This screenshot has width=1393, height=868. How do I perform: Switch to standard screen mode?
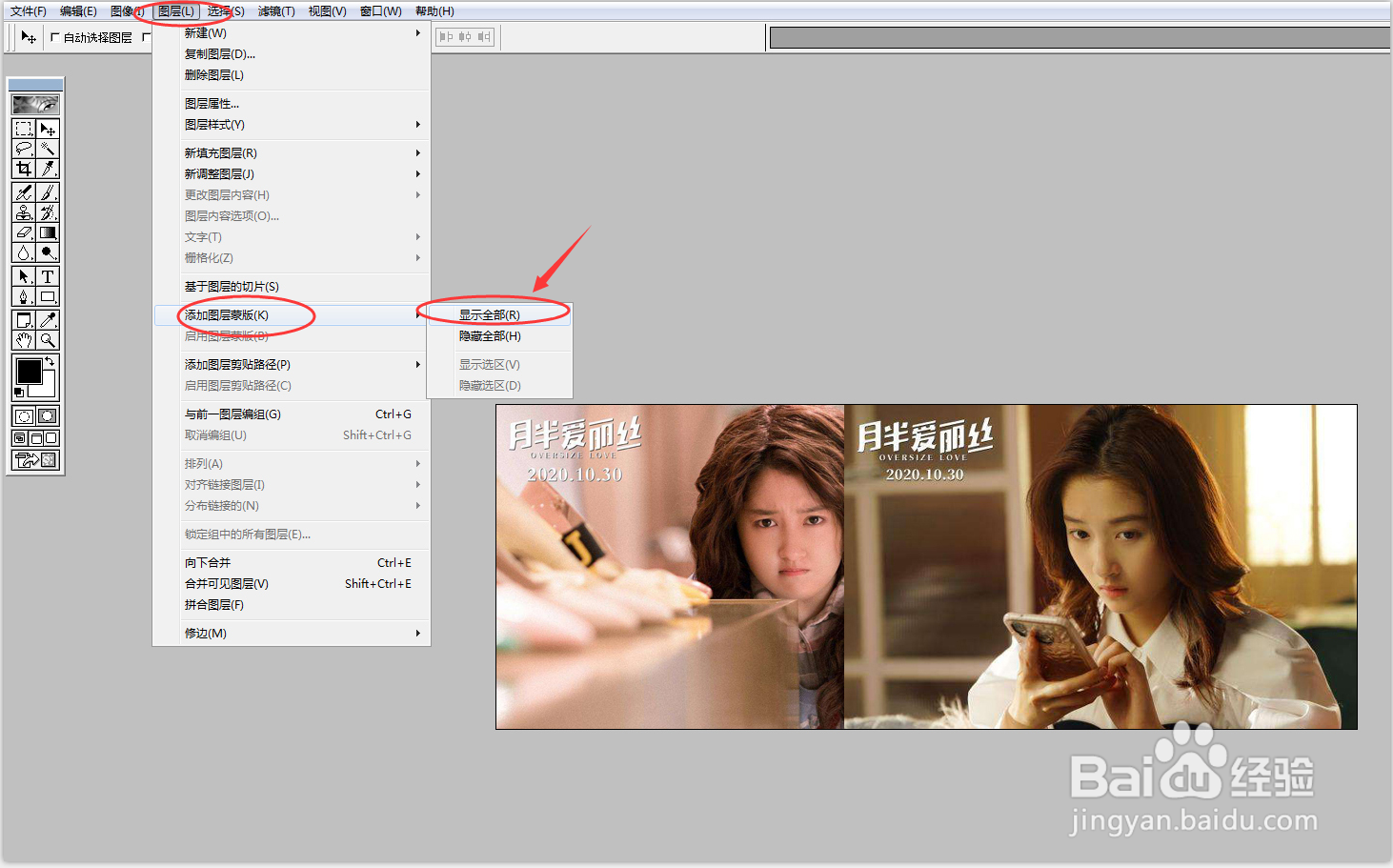[20, 438]
